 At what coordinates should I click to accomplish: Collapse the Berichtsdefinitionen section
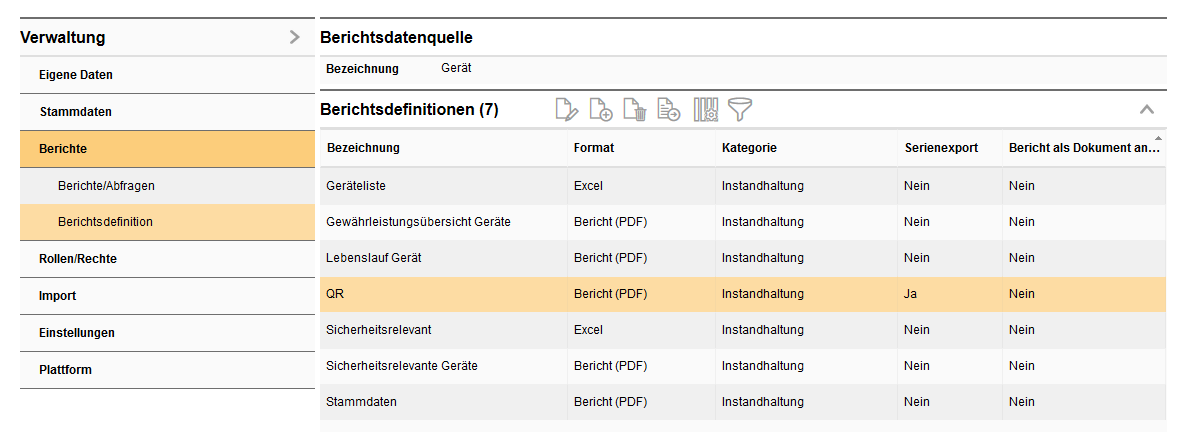tap(1147, 110)
